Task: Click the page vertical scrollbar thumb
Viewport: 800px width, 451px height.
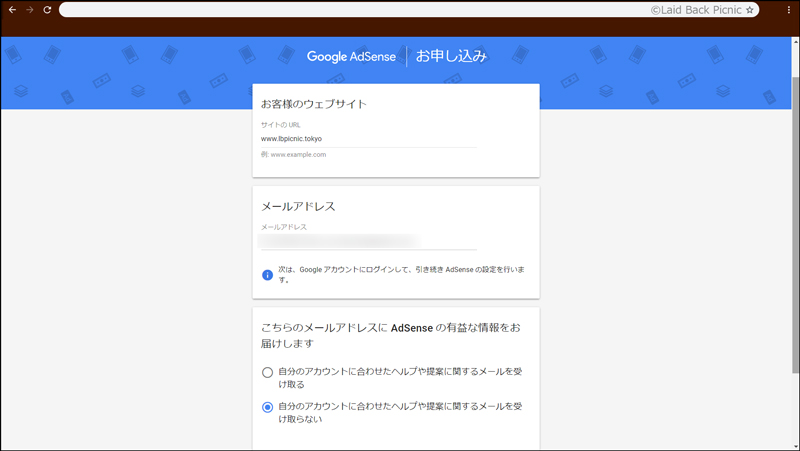Action: [x=795, y=224]
